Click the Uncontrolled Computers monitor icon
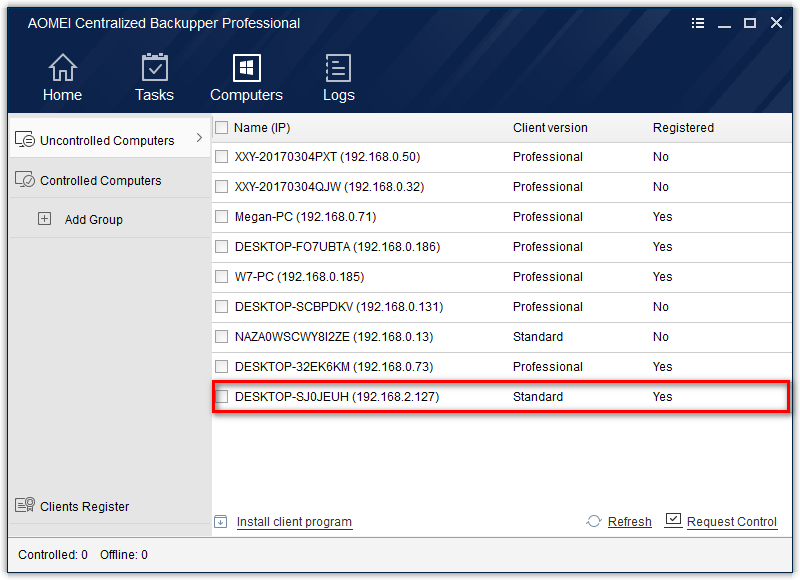800x580 pixels. [x=24, y=139]
